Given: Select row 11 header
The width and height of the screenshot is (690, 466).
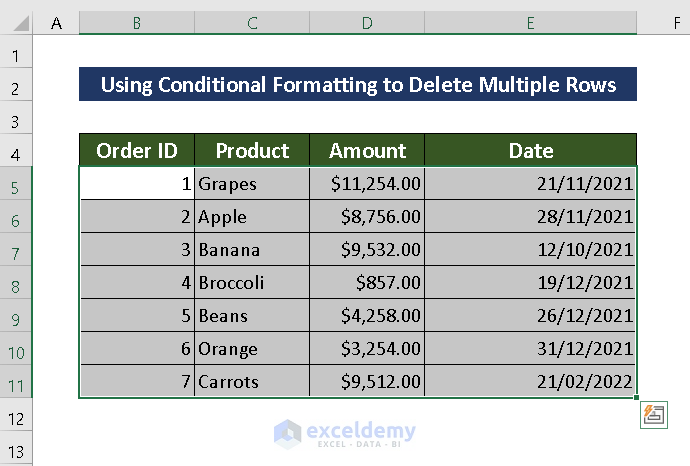Looking at the screenshot, I should [x=17, y=382].
